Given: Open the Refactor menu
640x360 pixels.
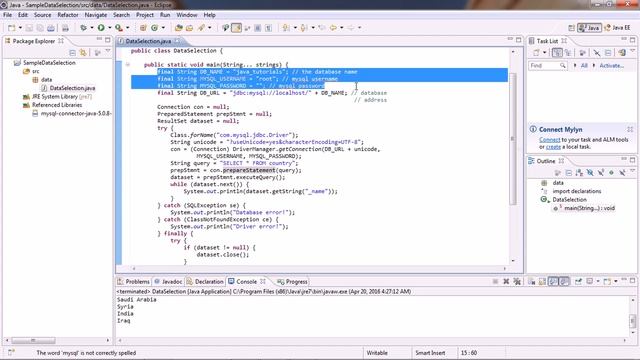Looking at the screenshot, I should [68, 15].
